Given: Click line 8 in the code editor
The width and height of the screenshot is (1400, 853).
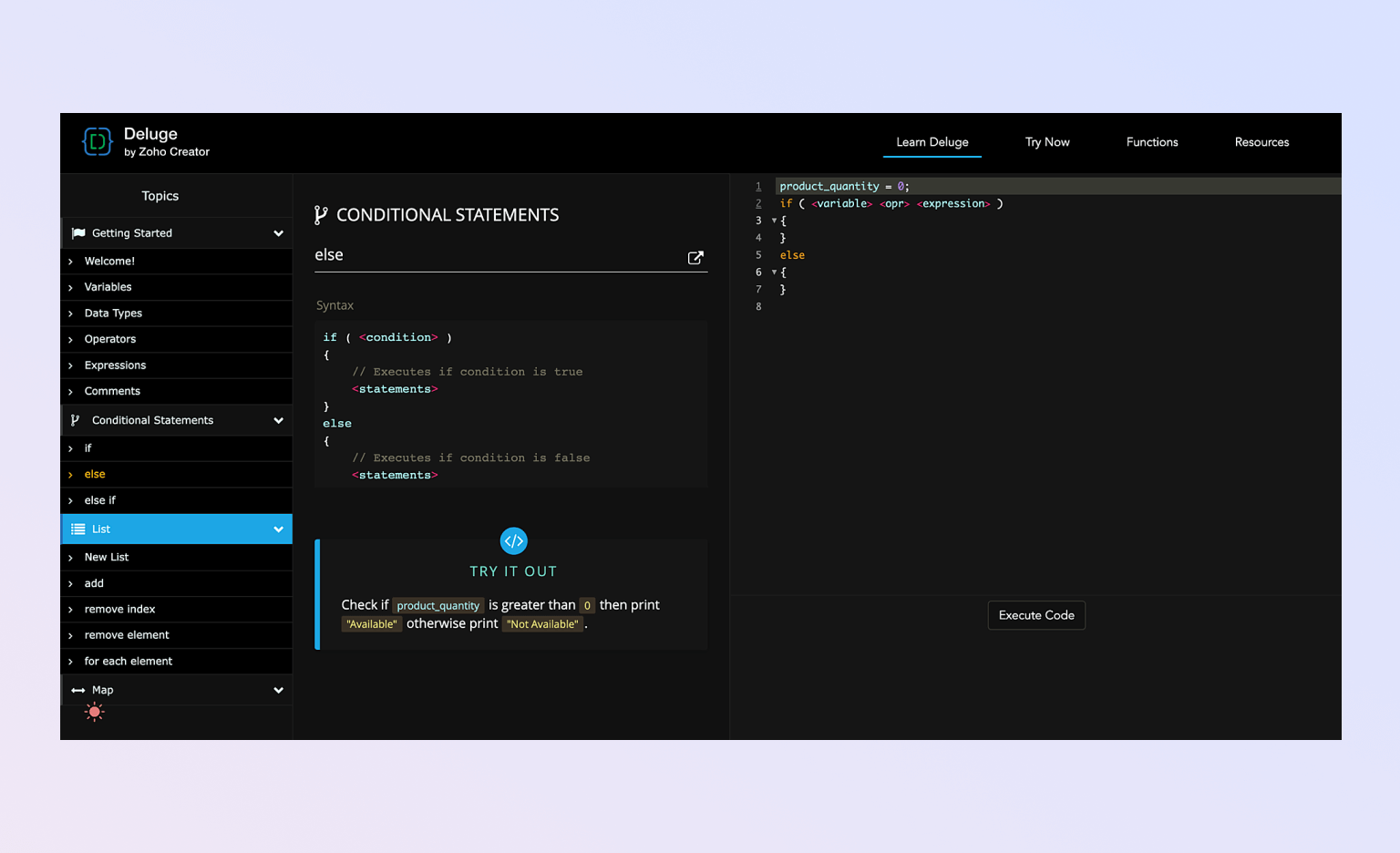Looking at the screenshot, I should tap(911, 307).
